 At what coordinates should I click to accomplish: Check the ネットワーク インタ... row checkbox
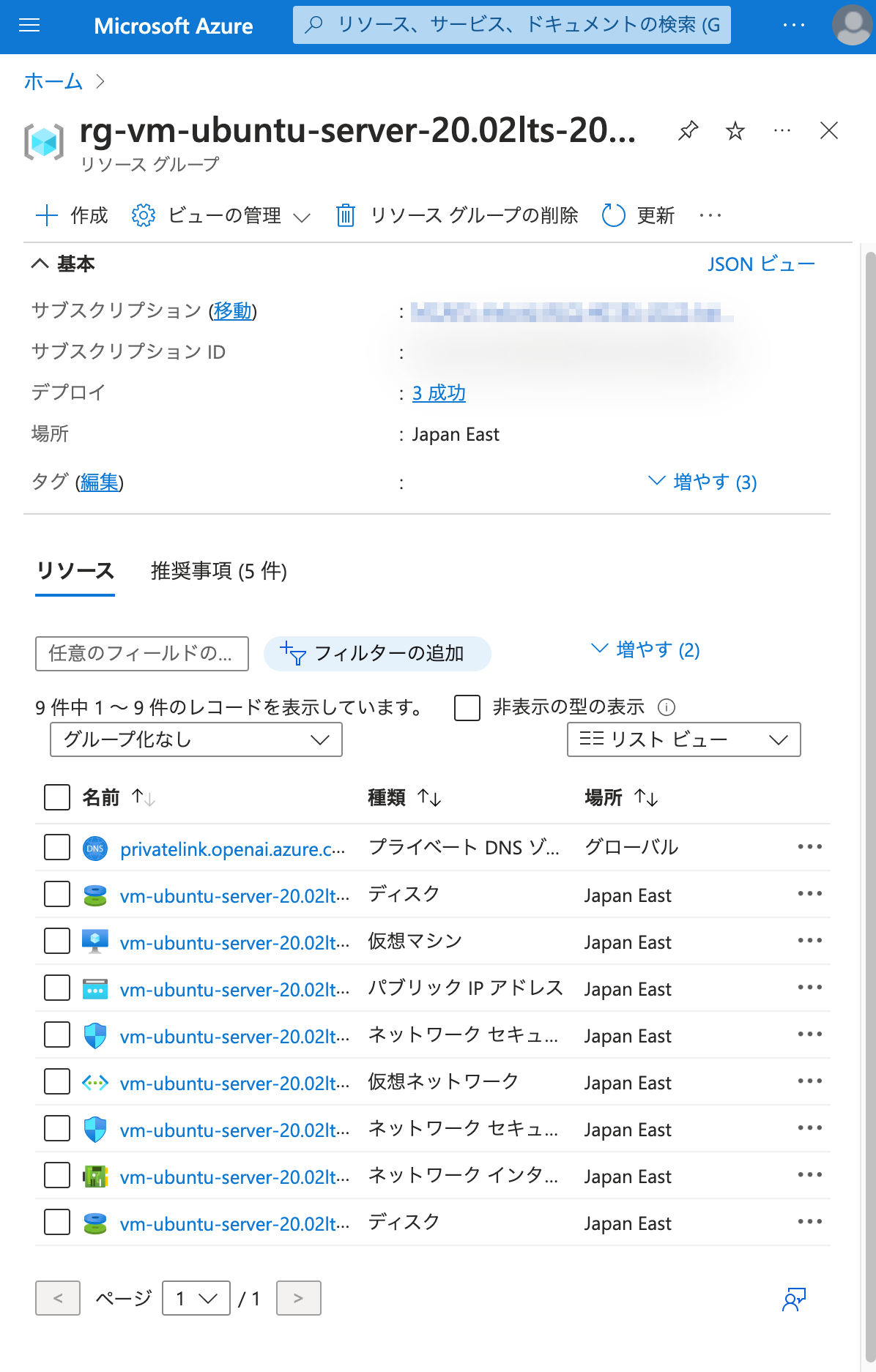tap(57, 1175)
